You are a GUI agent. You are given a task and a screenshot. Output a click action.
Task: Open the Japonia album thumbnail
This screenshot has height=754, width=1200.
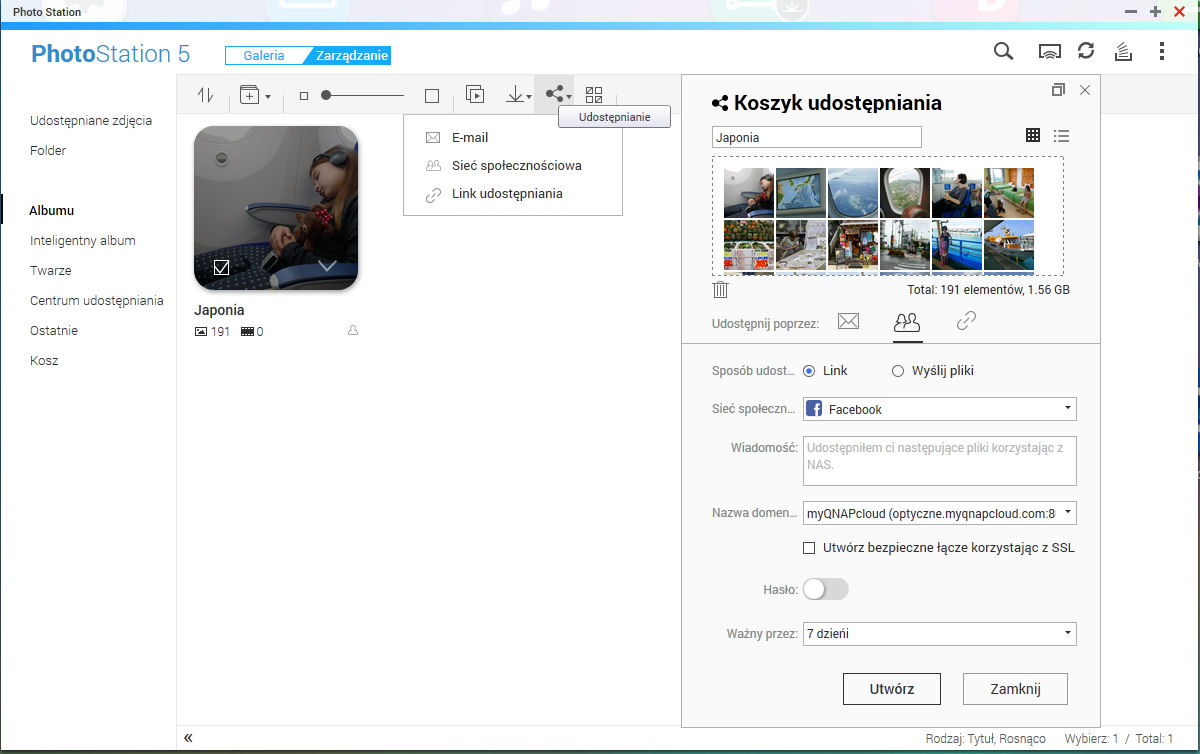pos(276,208)
